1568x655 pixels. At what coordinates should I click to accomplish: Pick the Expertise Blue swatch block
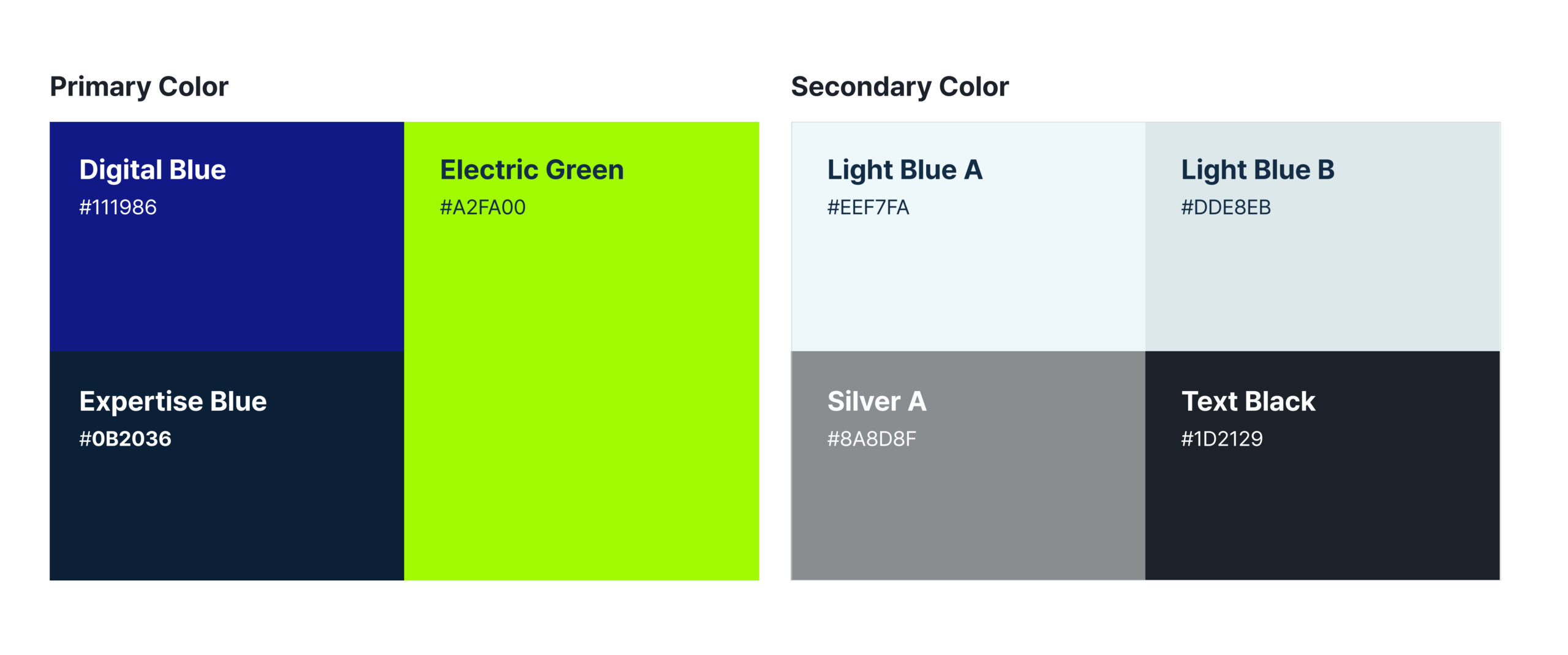(227, 508)
